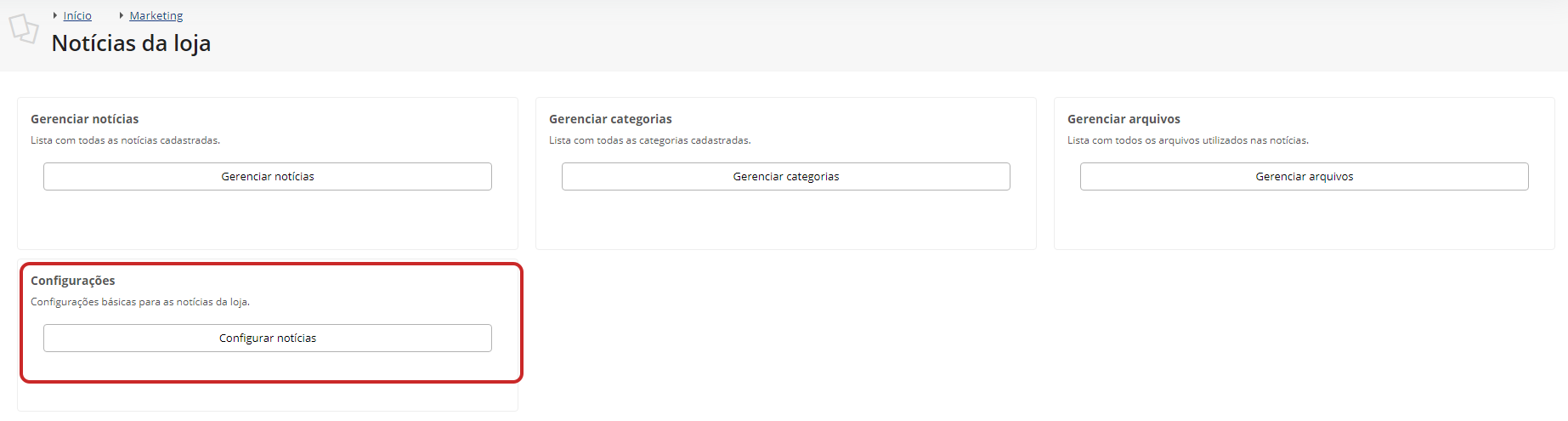Click the arrow before the Início breadcrumb
Image resolution: width=1568 pixels, height=421 pixels.
coord(55,15)
